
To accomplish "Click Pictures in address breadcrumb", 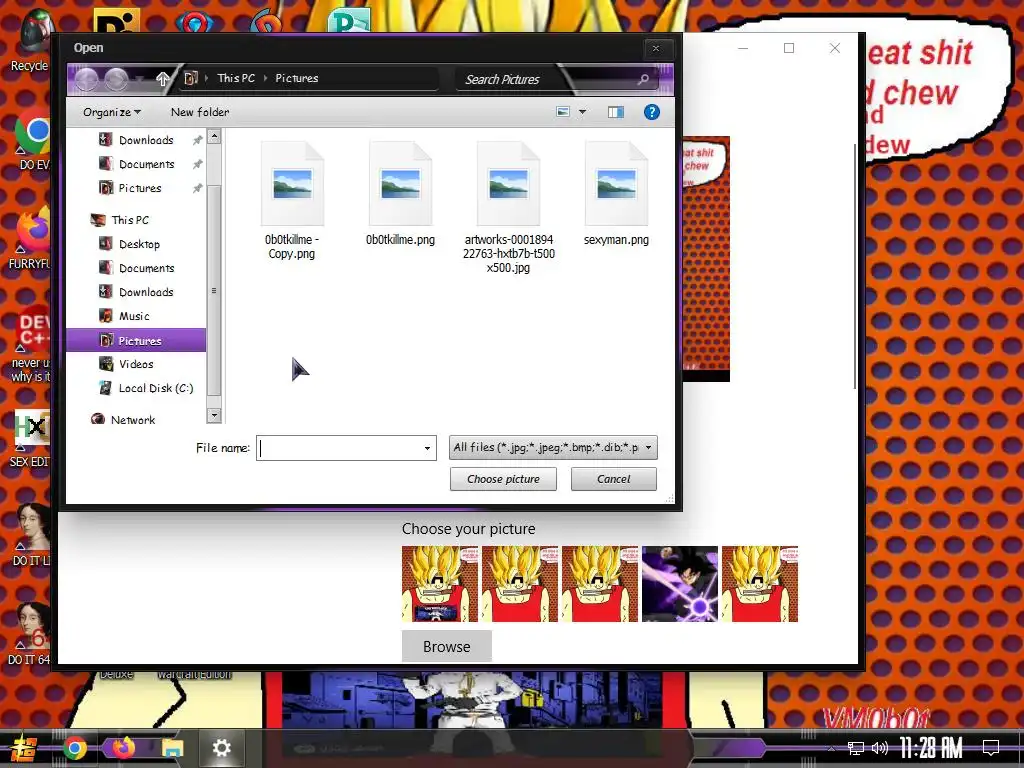I will click(x=296, y=78).
